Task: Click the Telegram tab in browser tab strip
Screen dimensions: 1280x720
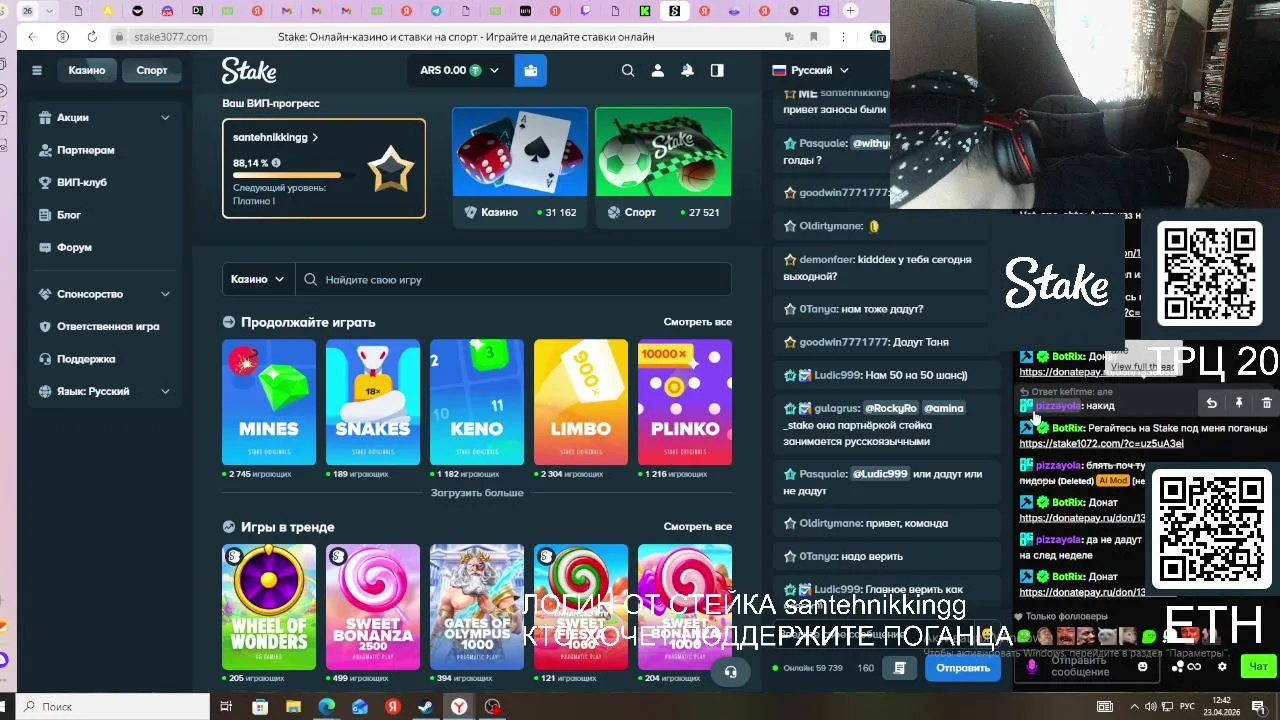Action: (x=436, y=11)
